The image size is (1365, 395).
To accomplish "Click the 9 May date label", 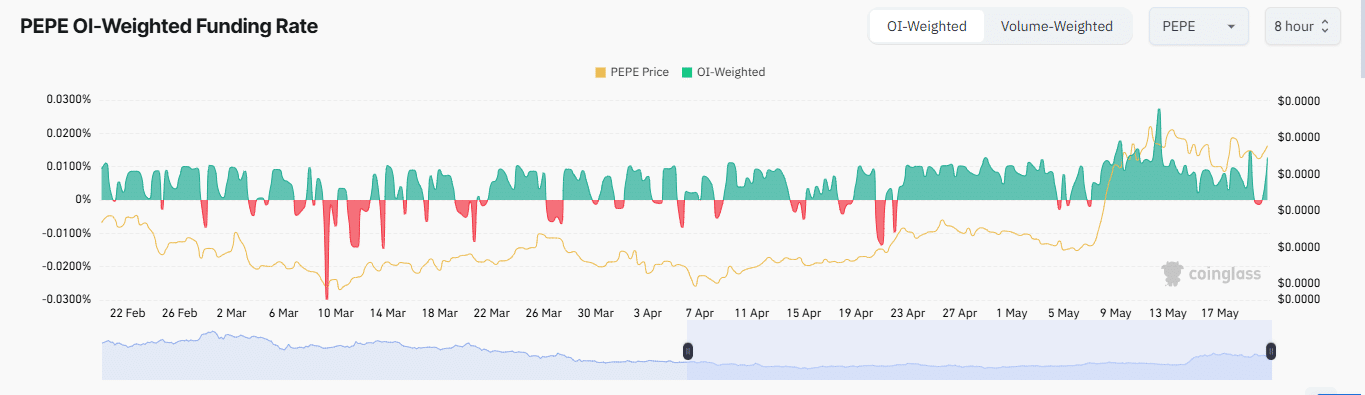I will (1115, 313).
